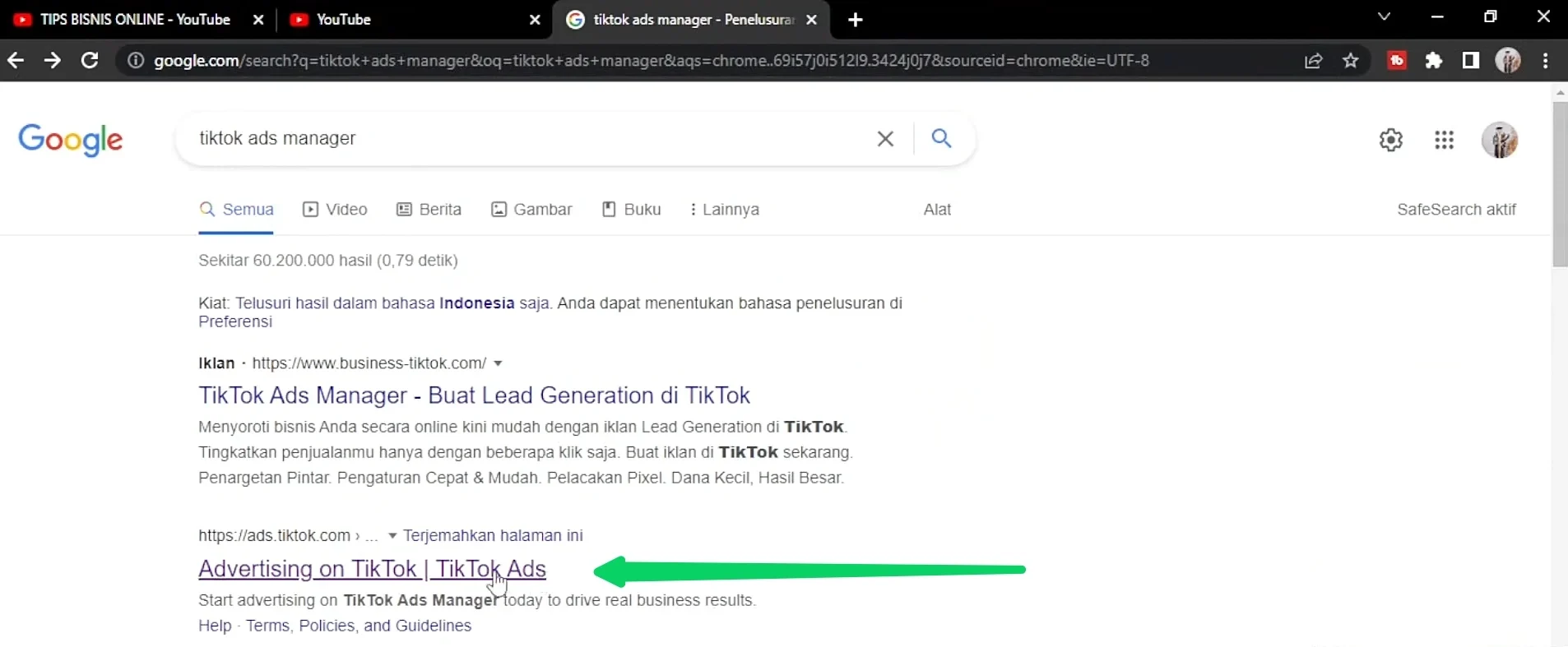Expand the dropdown beside ads.tiktok.com URL

392,536
